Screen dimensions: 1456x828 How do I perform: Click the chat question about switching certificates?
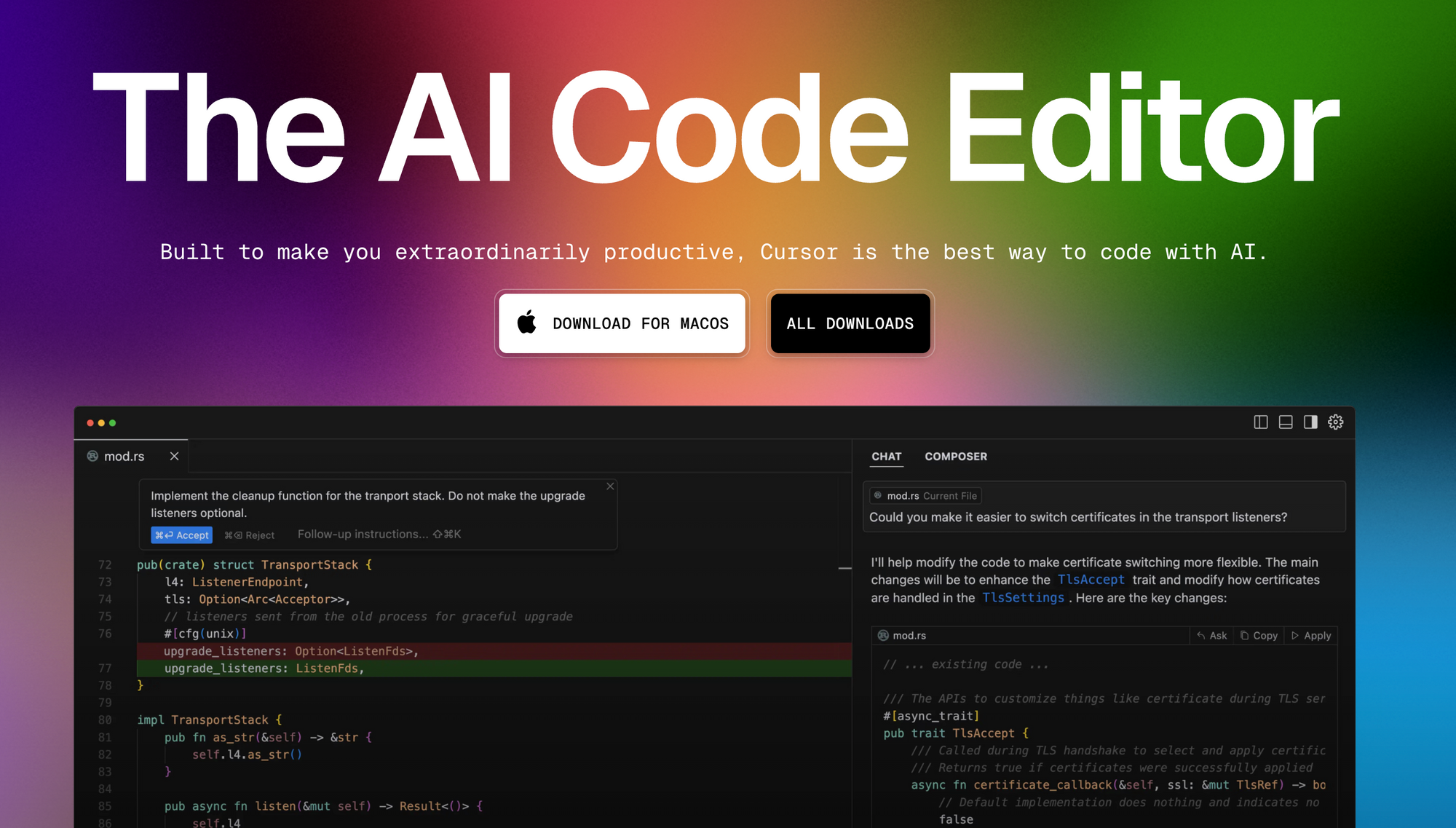coord(1078,517)
